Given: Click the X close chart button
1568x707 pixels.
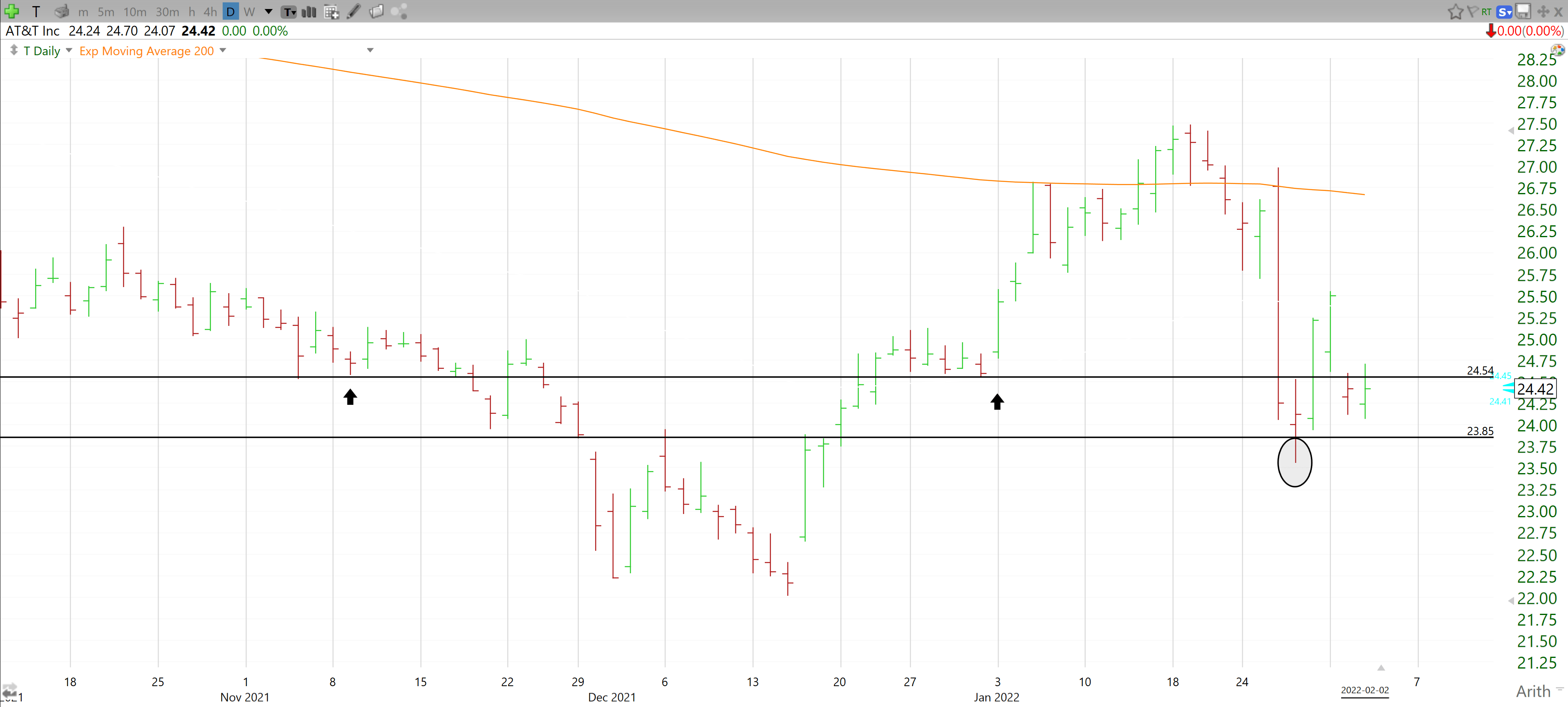Looking at the screenshot, I should [x=1558, y=11].
